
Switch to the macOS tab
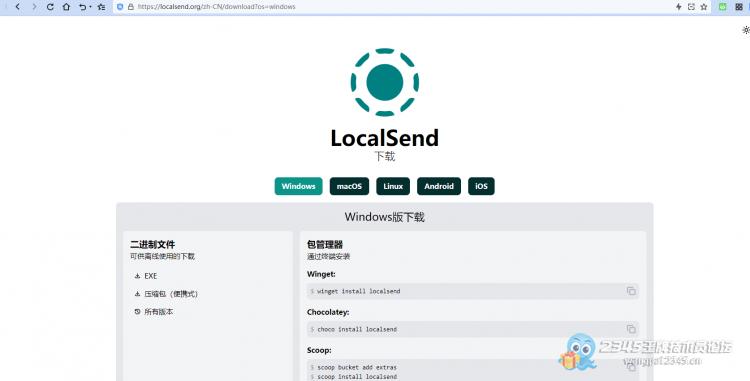click(x=349, y=186)
